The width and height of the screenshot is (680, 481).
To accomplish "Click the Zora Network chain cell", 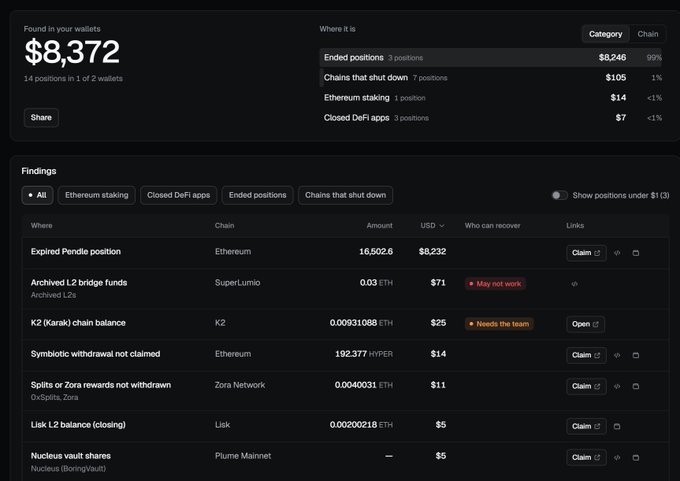I will (240, 385).
